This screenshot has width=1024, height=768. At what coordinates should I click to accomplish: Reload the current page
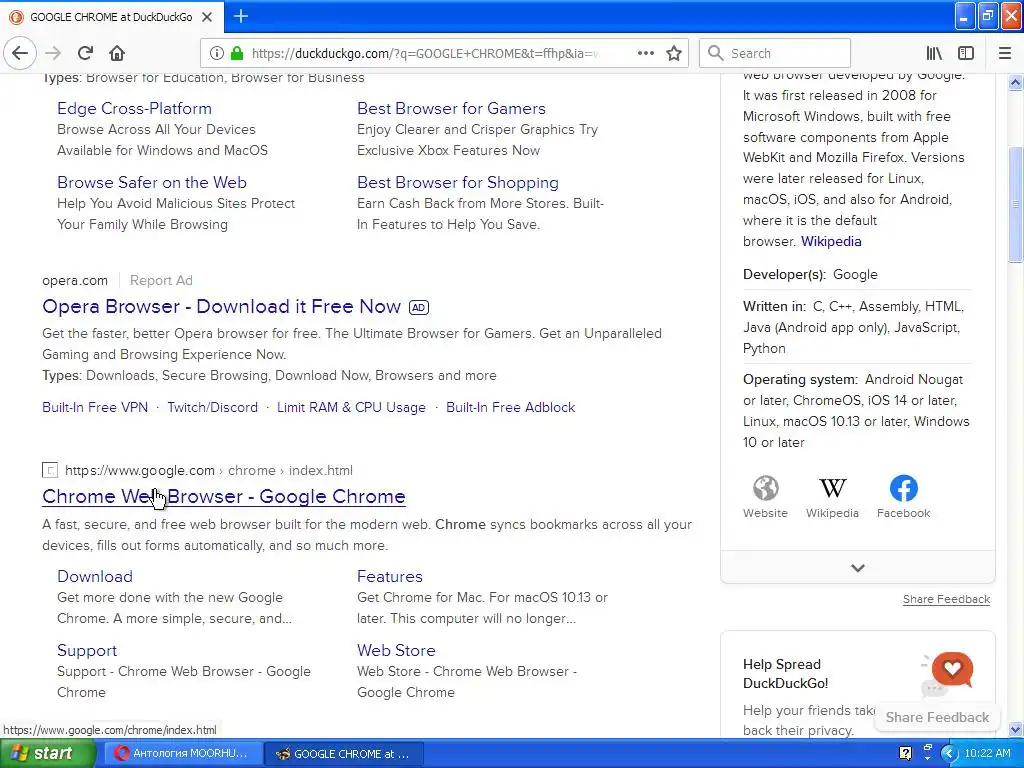(85, 53)
